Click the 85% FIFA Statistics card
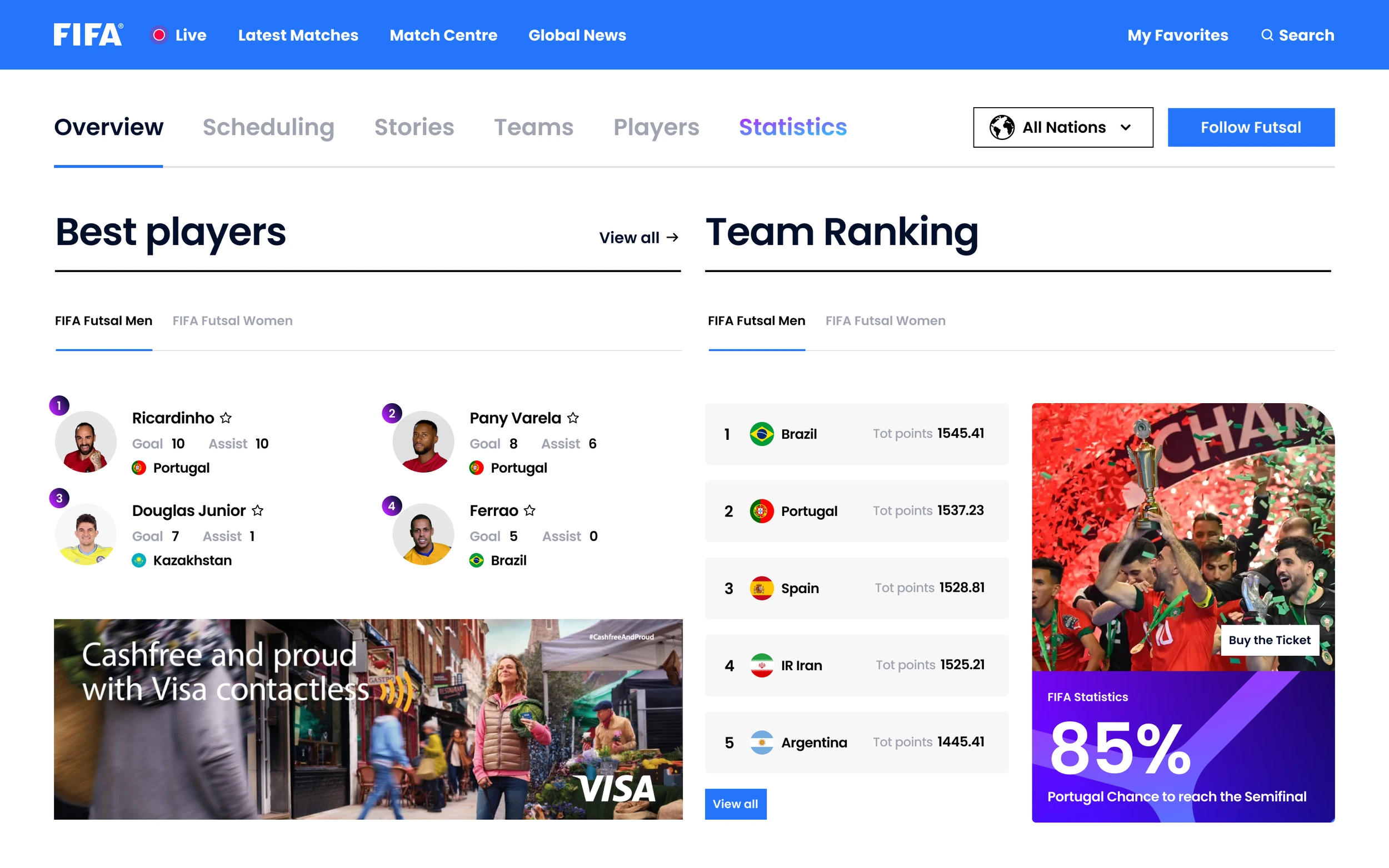1389x868 pixels. tap(1183, 746)
